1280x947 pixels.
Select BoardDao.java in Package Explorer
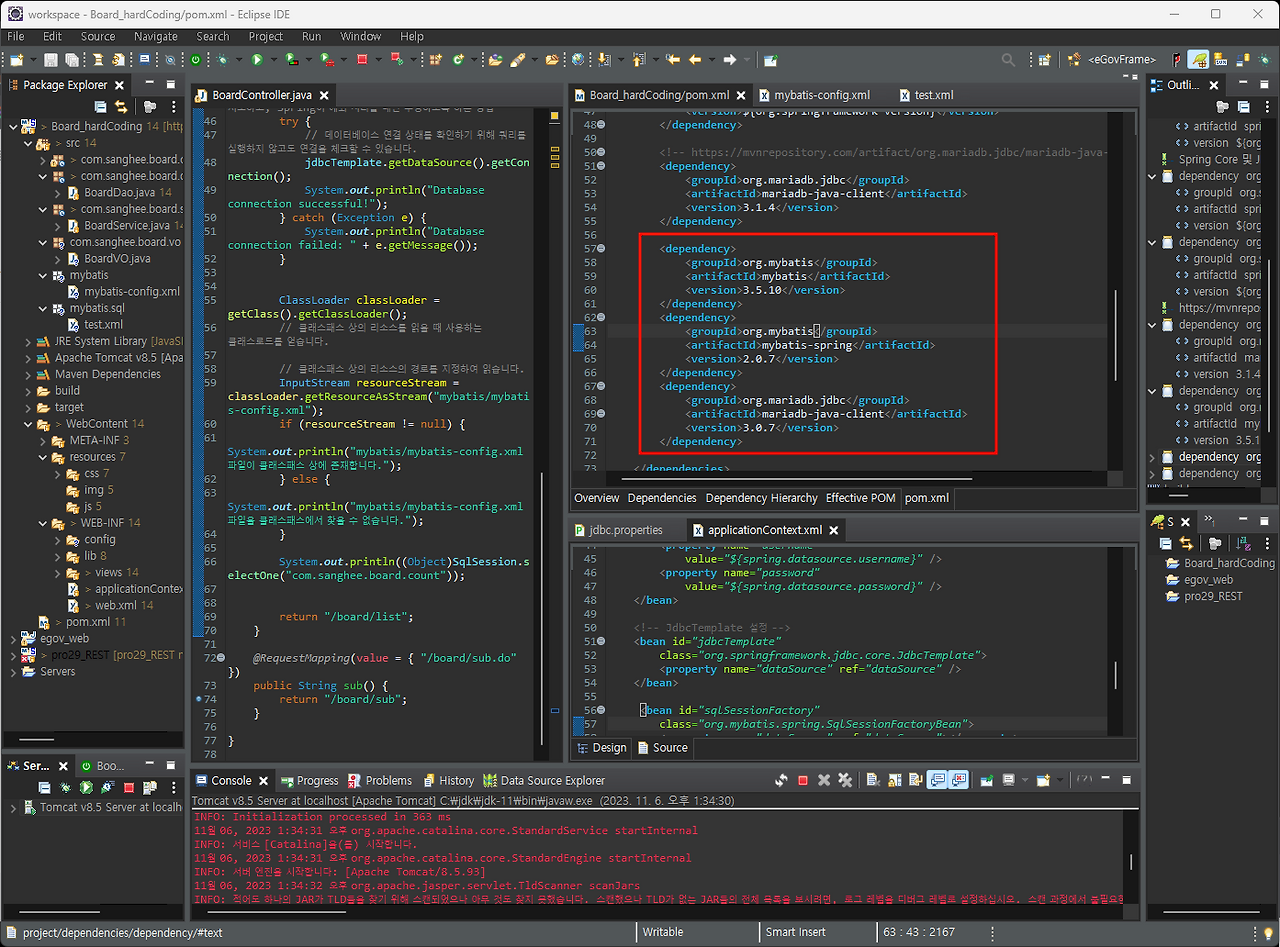coord(127,192)
